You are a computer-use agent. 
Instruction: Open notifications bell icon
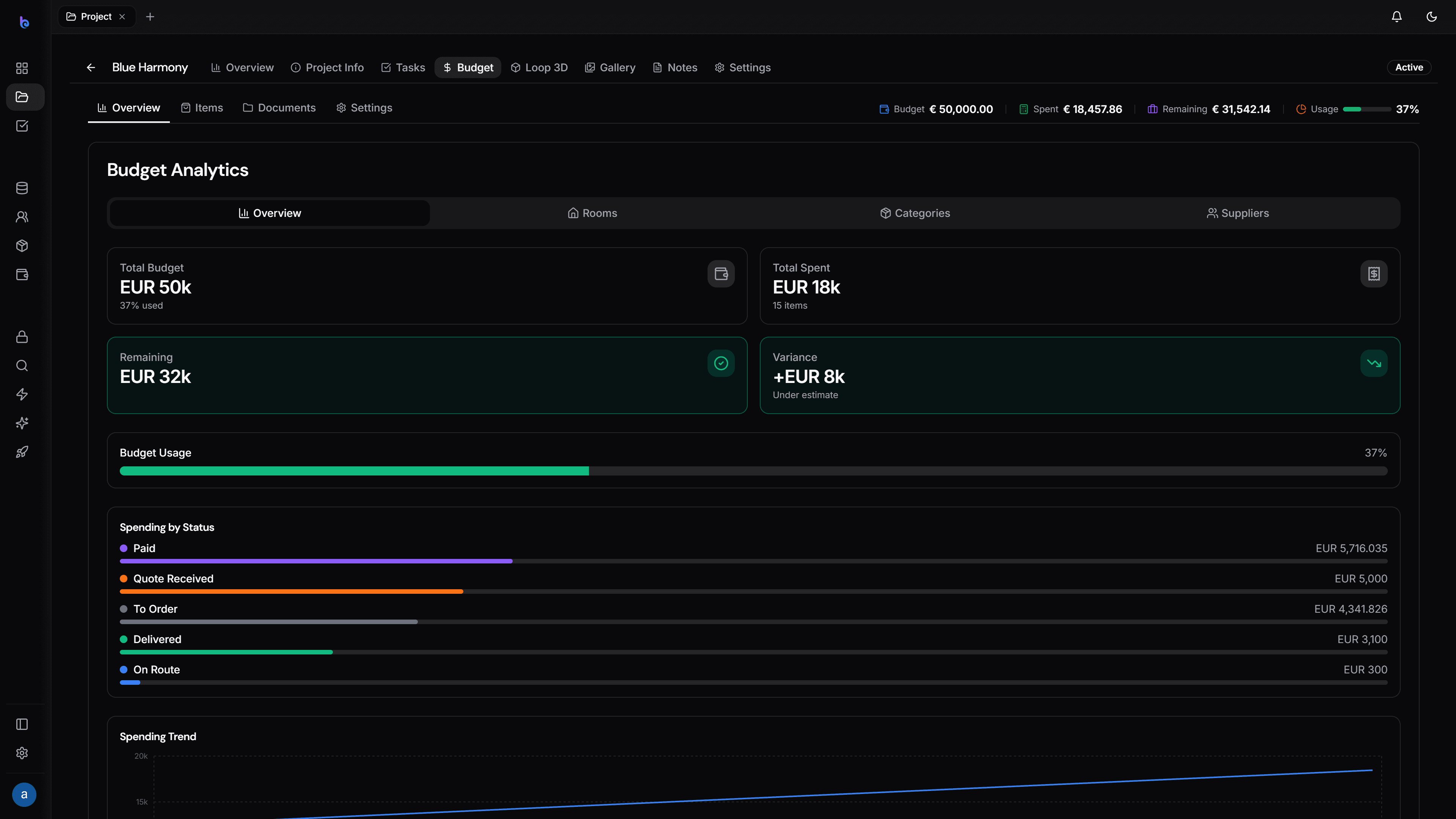1396,17
